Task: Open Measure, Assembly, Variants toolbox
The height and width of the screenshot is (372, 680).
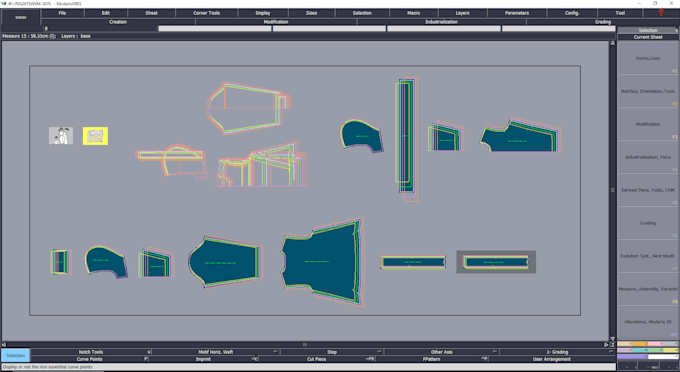Action: point(648,289)
